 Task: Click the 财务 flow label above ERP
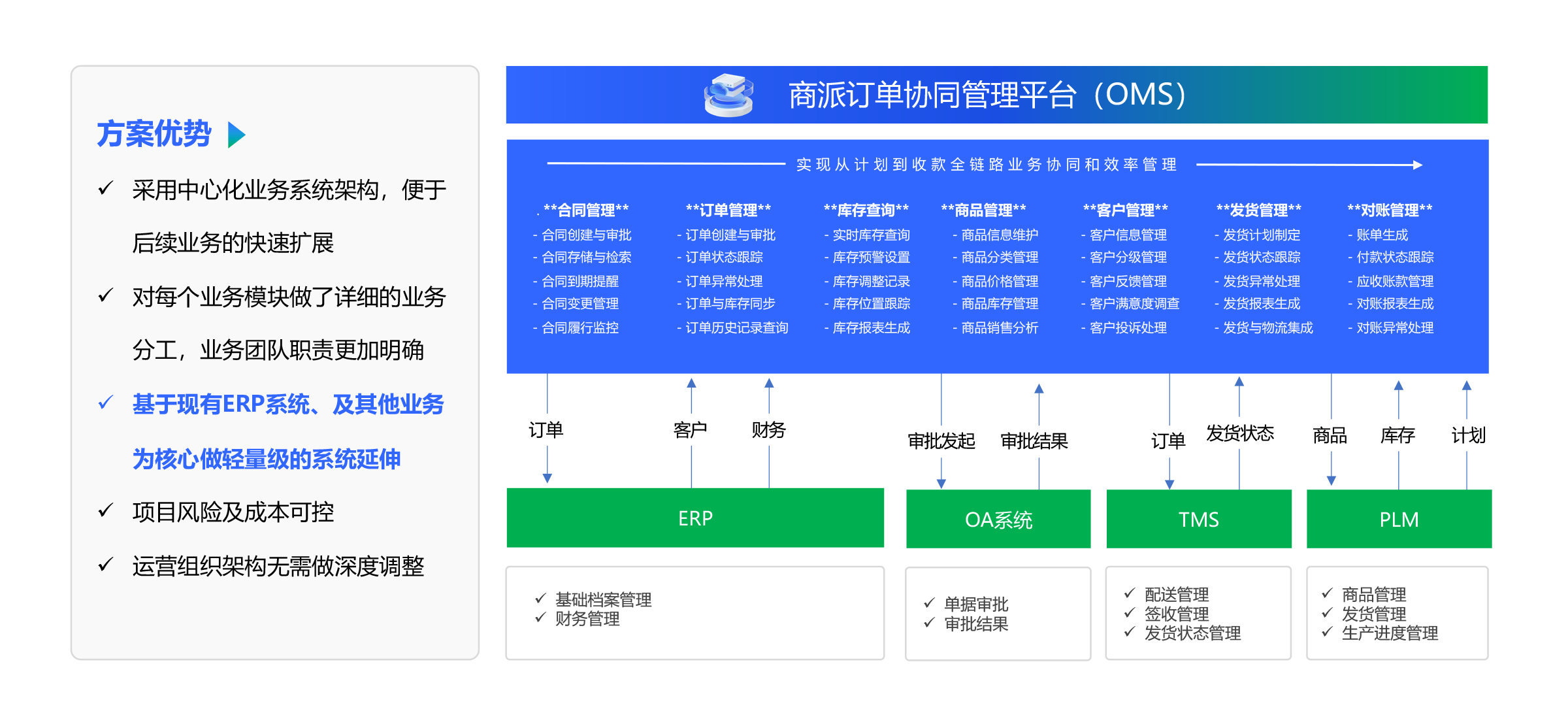[769, 429]
